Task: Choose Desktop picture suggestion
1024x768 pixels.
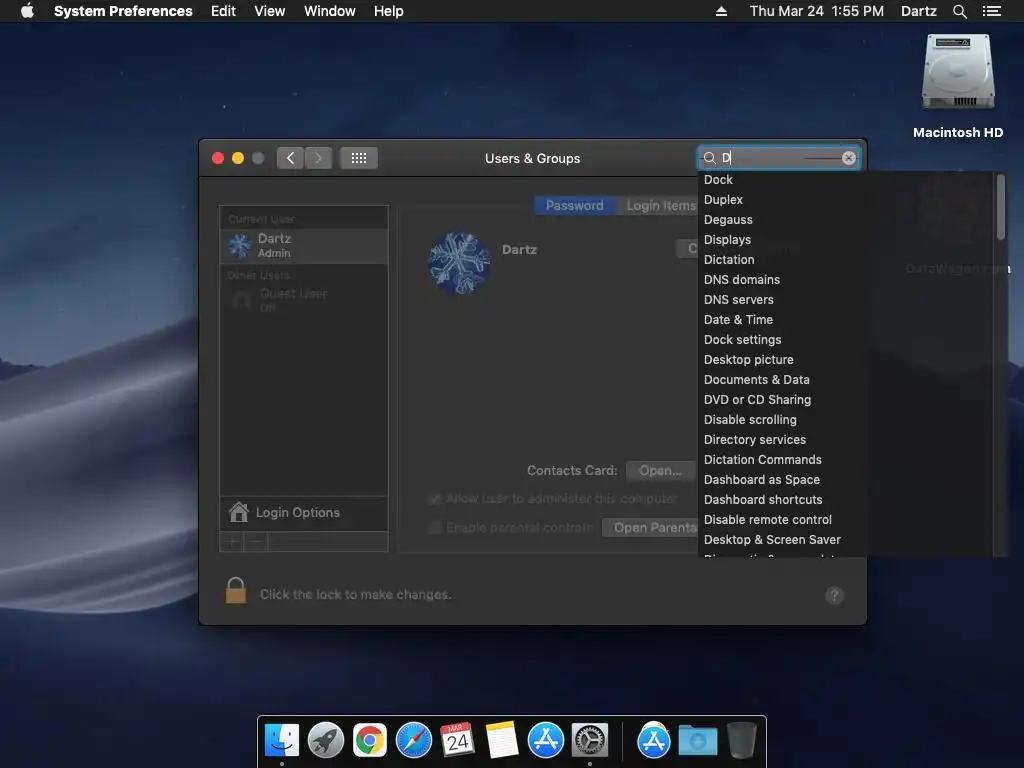Action: click(x=748, y=360)
